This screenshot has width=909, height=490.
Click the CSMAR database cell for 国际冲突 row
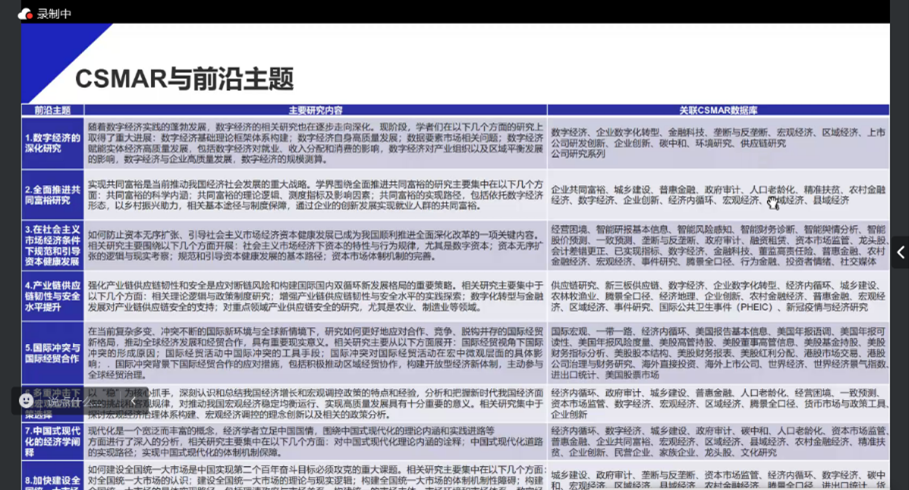(x=717, y=352)
